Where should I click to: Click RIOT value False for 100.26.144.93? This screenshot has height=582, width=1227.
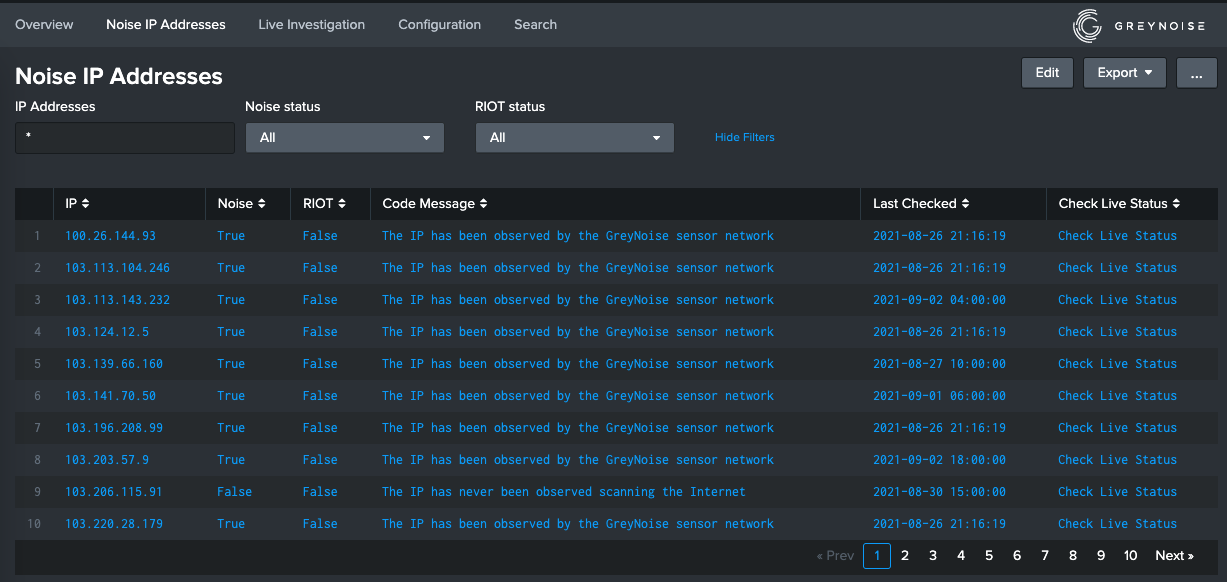[x=320, y=236]
